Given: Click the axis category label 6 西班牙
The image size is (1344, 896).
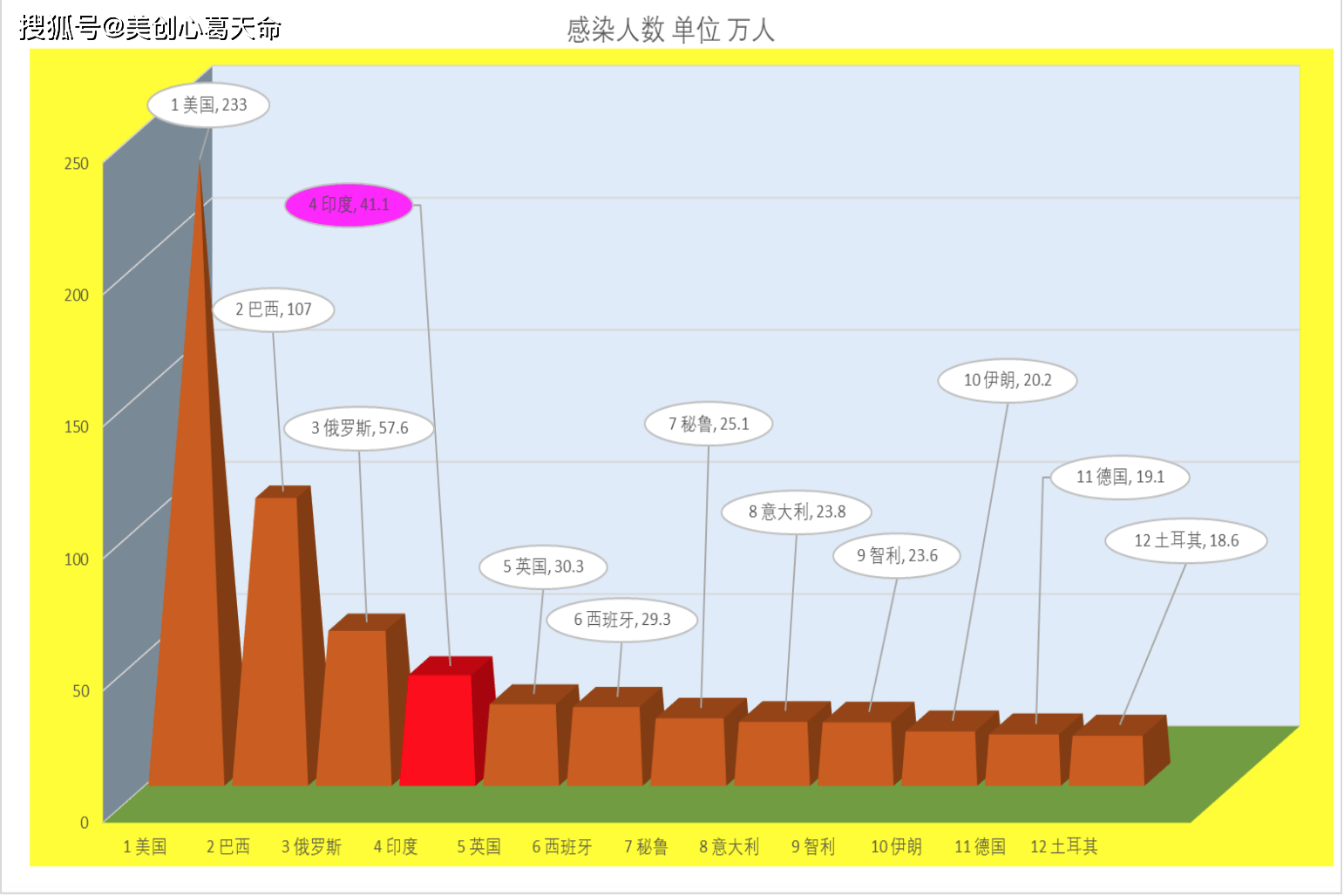Looking at the screenshot, I should 562,846.
